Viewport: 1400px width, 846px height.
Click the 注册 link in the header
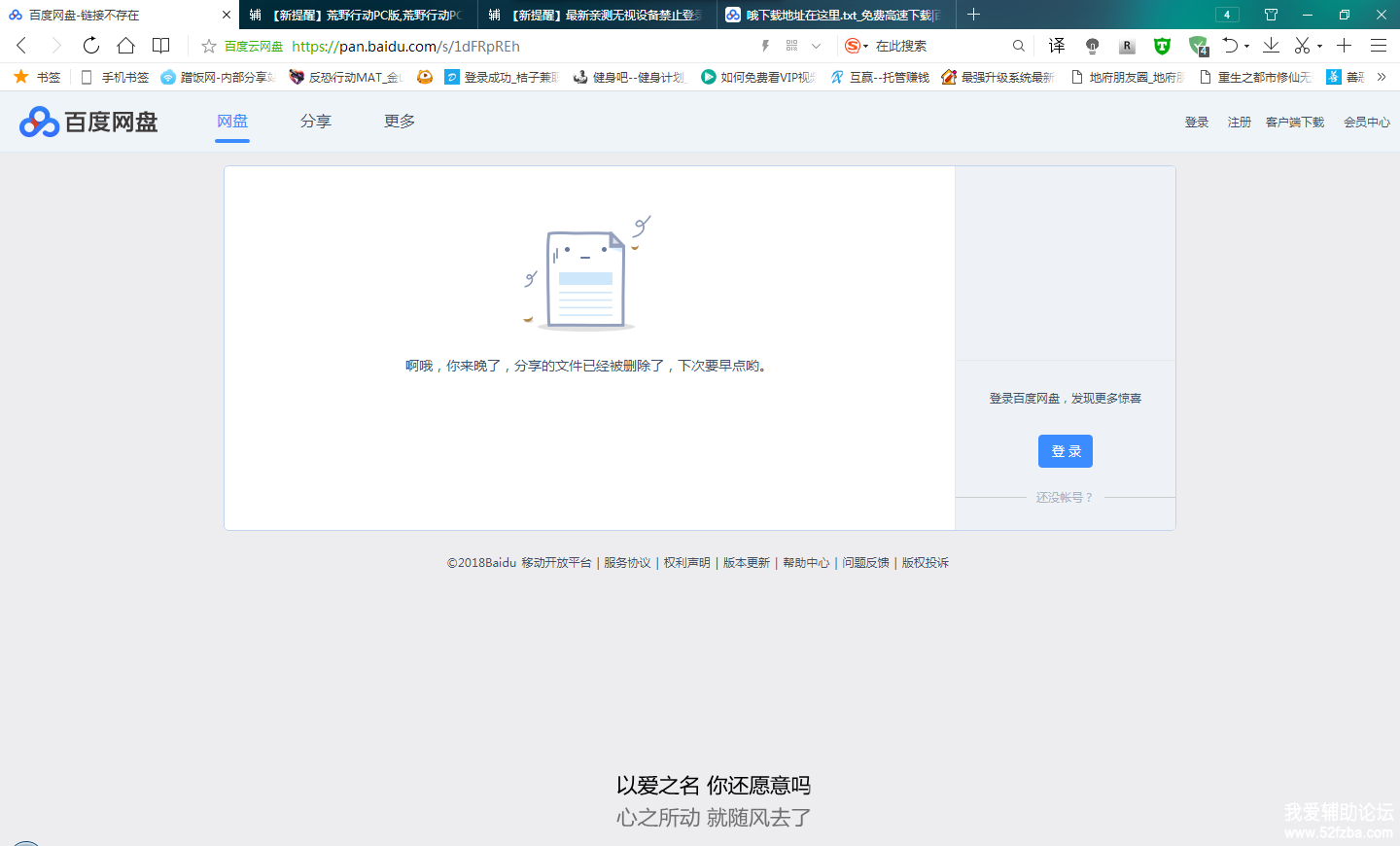[1240, 123]
